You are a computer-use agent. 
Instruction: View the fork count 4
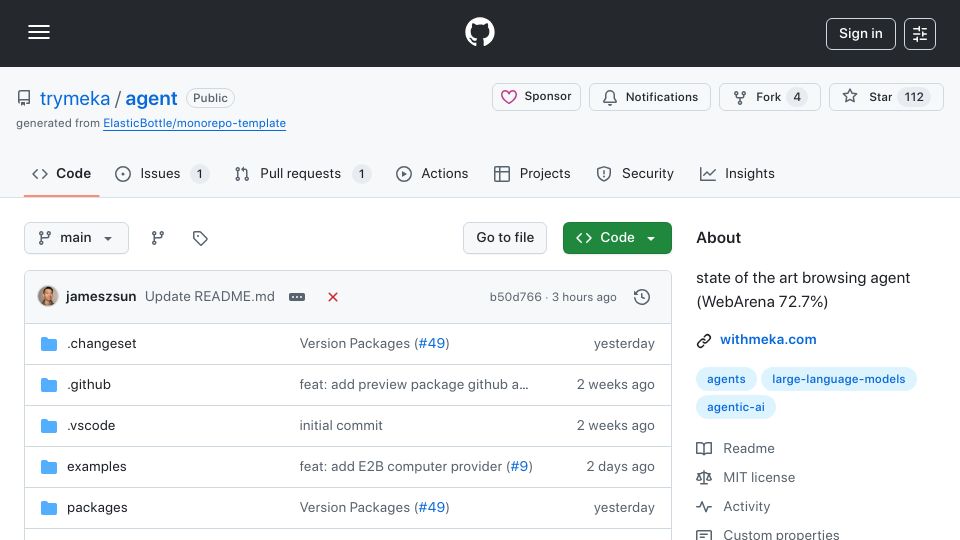[x=797, y=97]
